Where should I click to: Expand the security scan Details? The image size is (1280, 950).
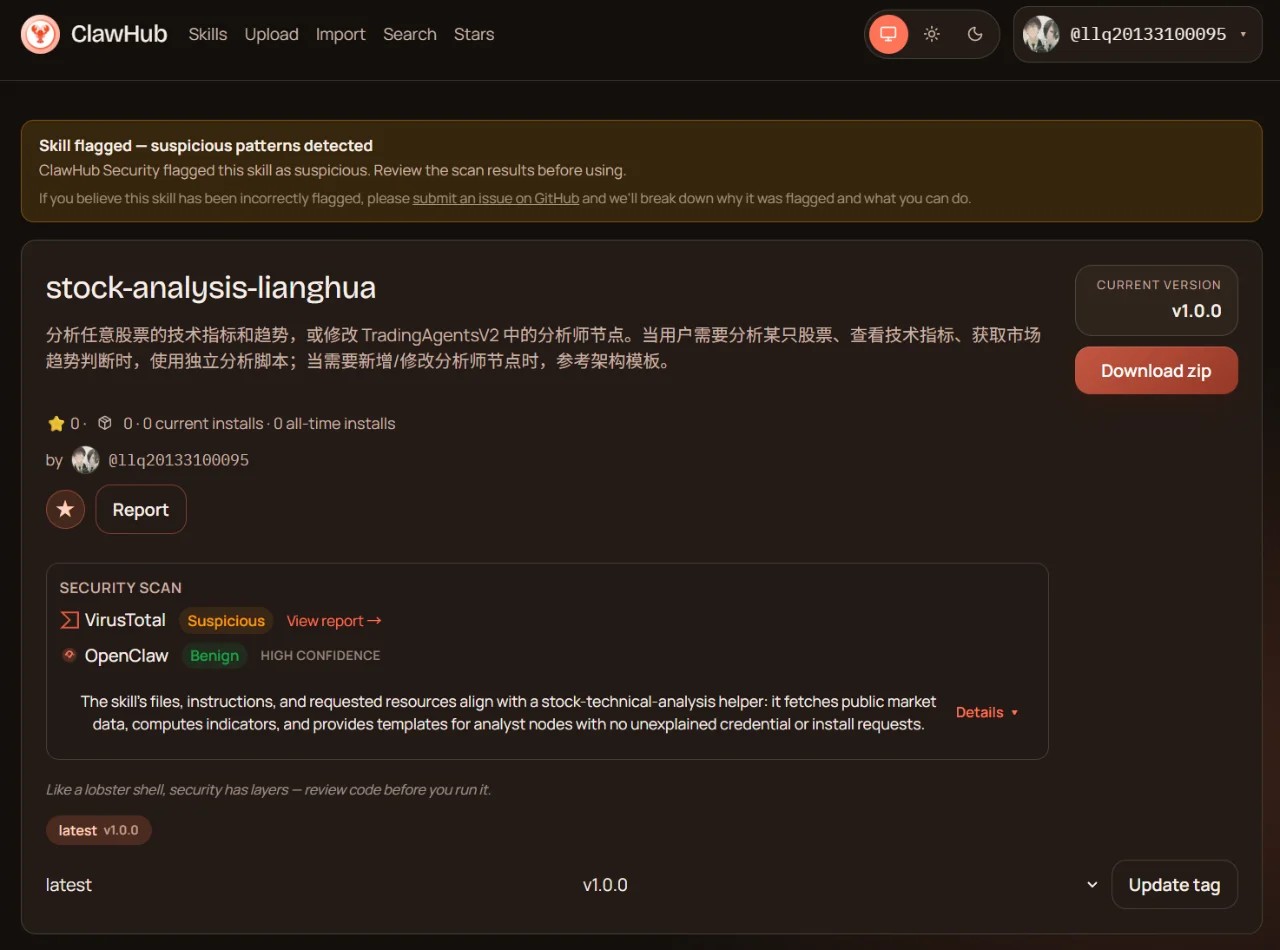986,712
